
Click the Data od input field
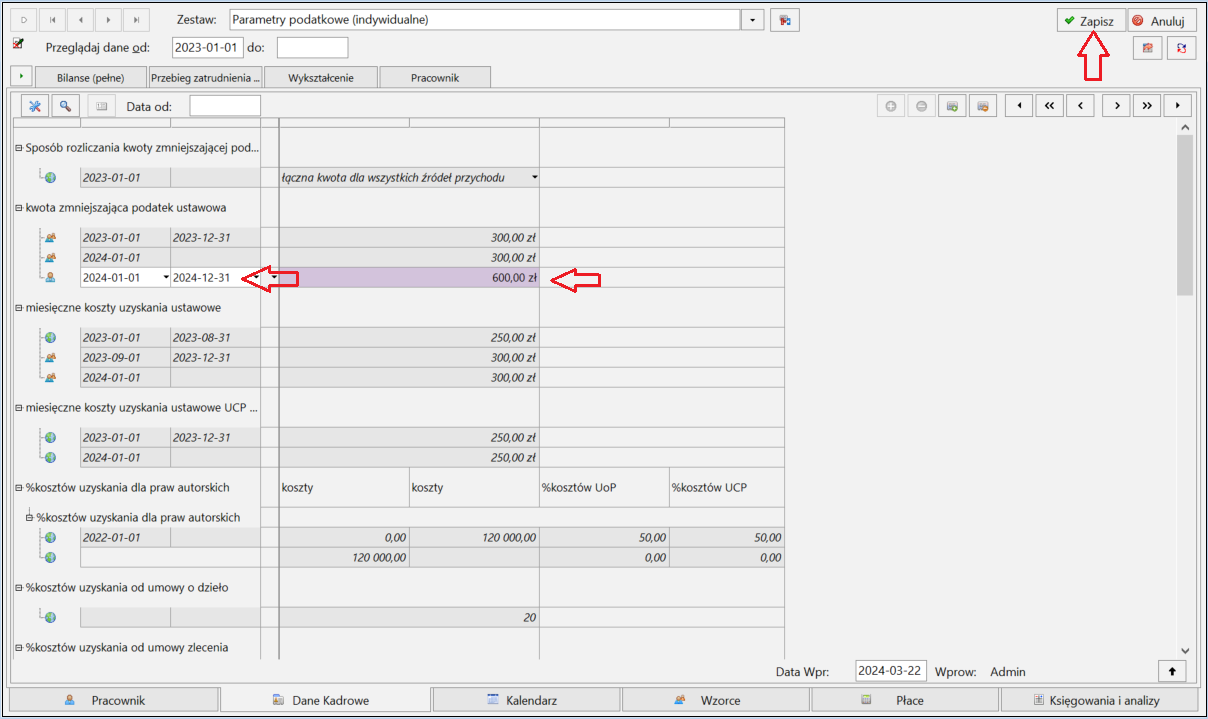pos(225,106)
